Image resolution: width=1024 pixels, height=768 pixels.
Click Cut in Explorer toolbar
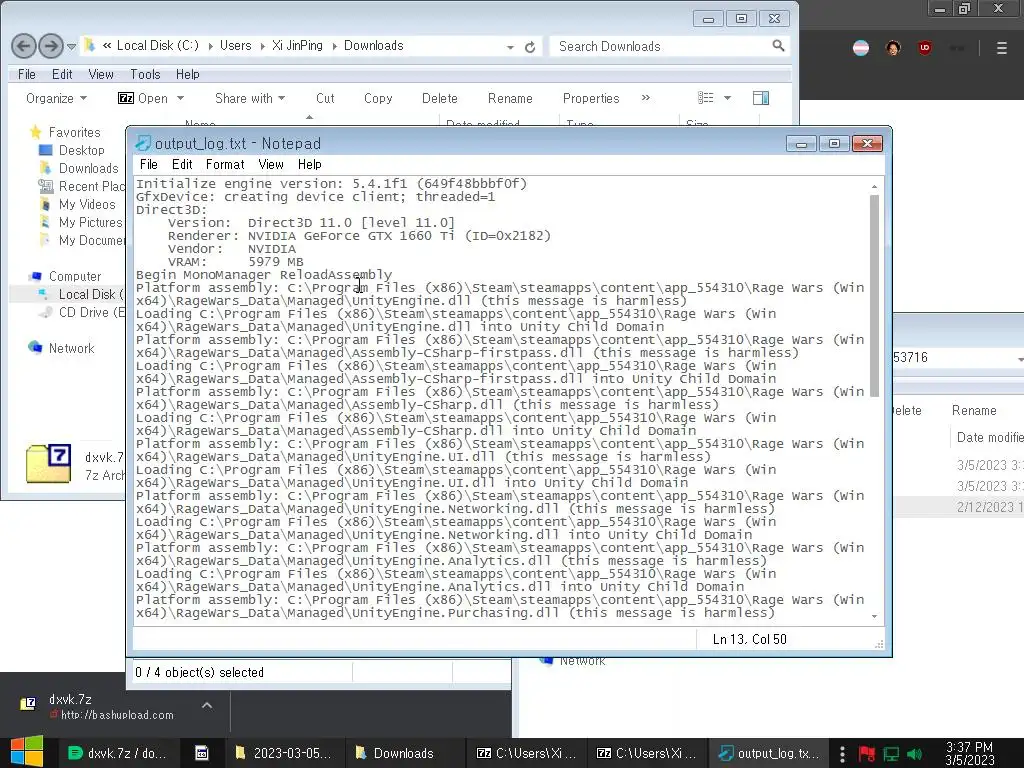point(325,99)
